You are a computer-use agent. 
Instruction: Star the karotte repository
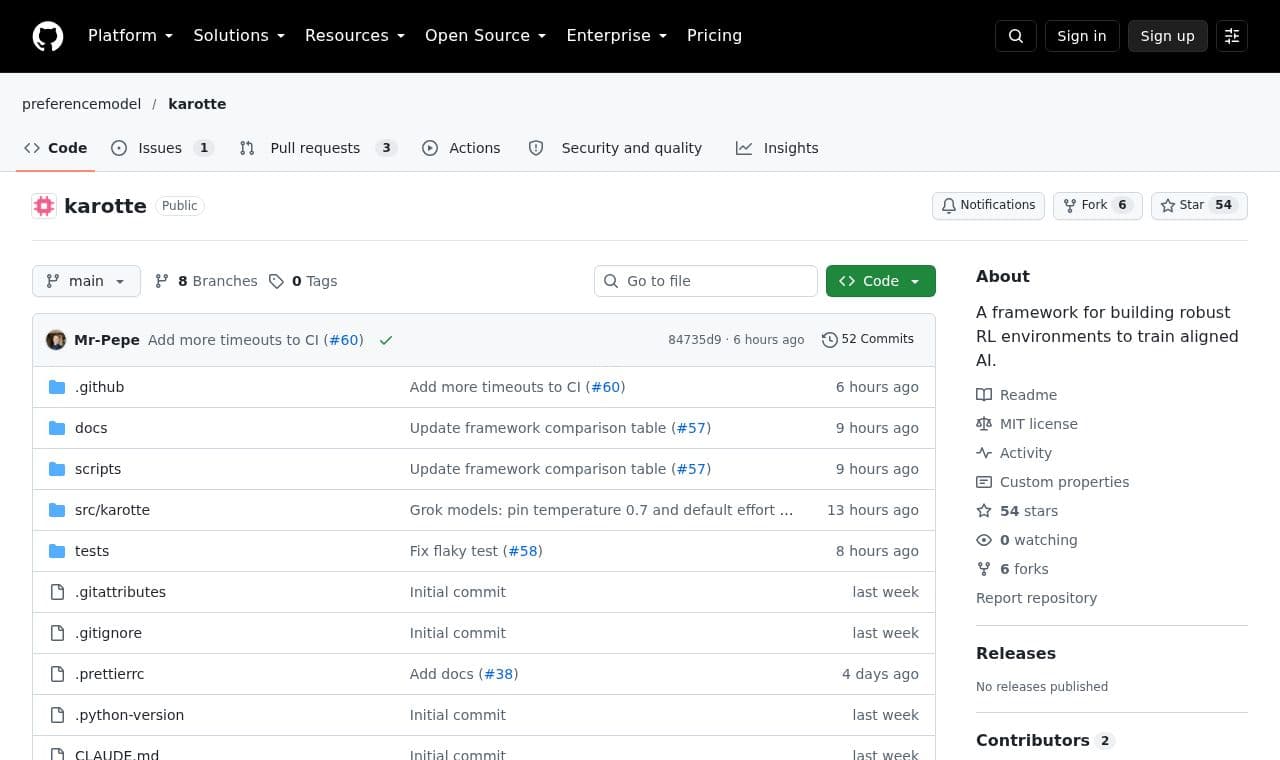(x=1199, y=205)
